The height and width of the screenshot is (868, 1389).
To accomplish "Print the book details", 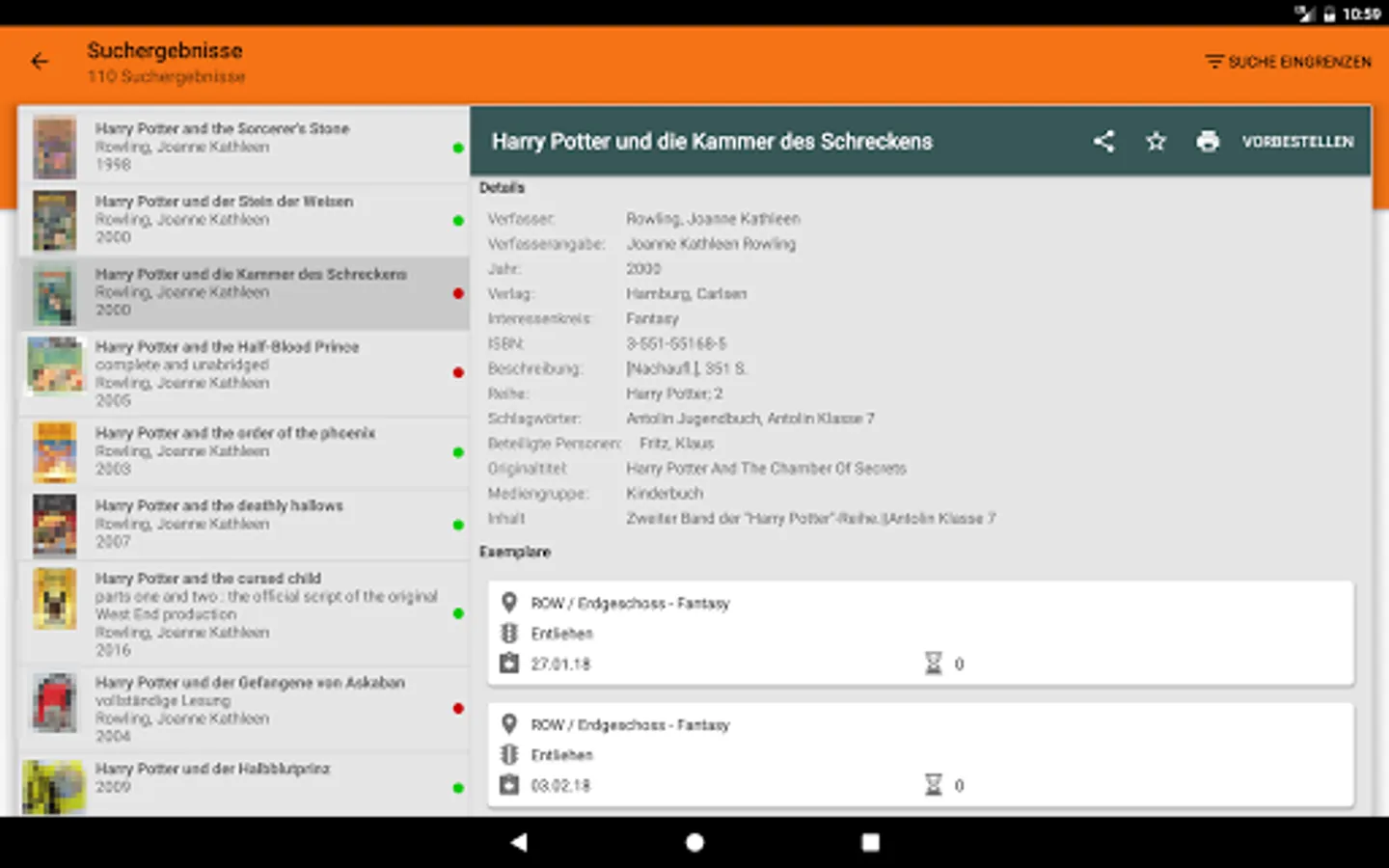I will pos(1208,142).
